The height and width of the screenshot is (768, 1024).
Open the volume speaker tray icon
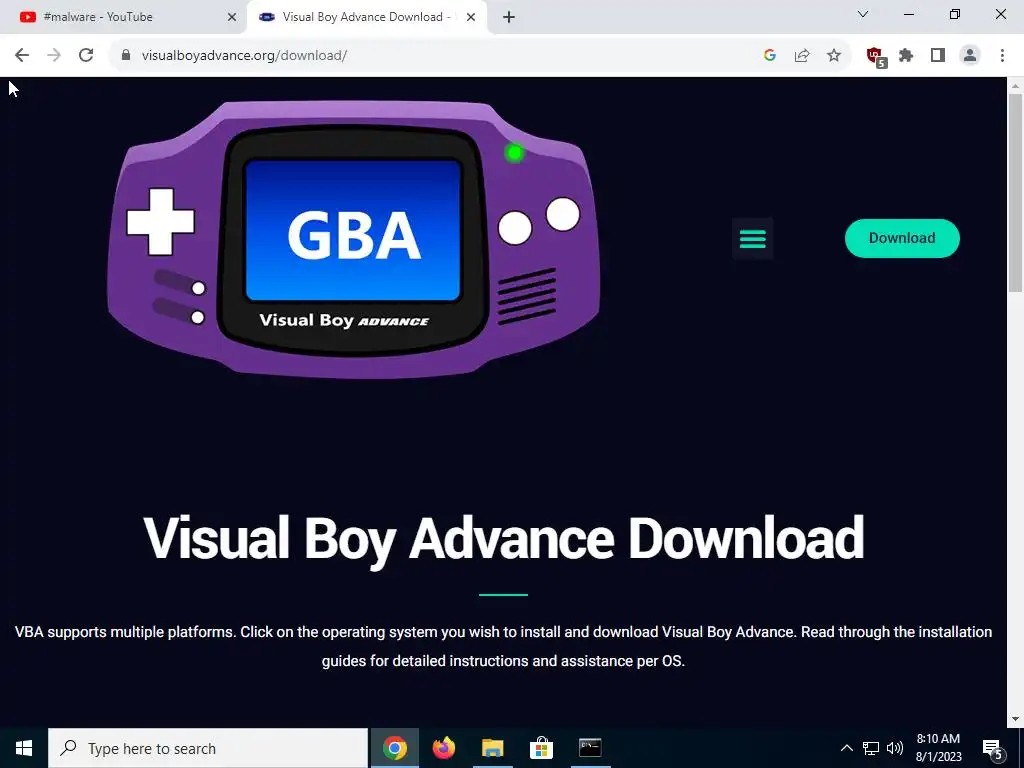tap(895, 748)
